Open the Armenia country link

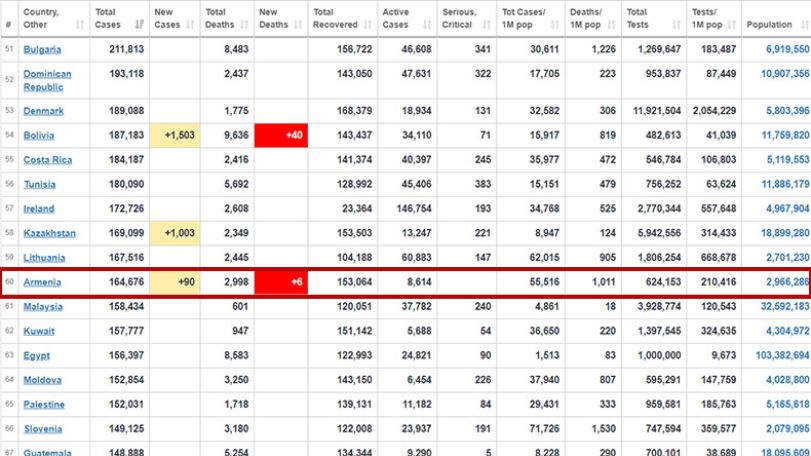click(x=42, y=282)
